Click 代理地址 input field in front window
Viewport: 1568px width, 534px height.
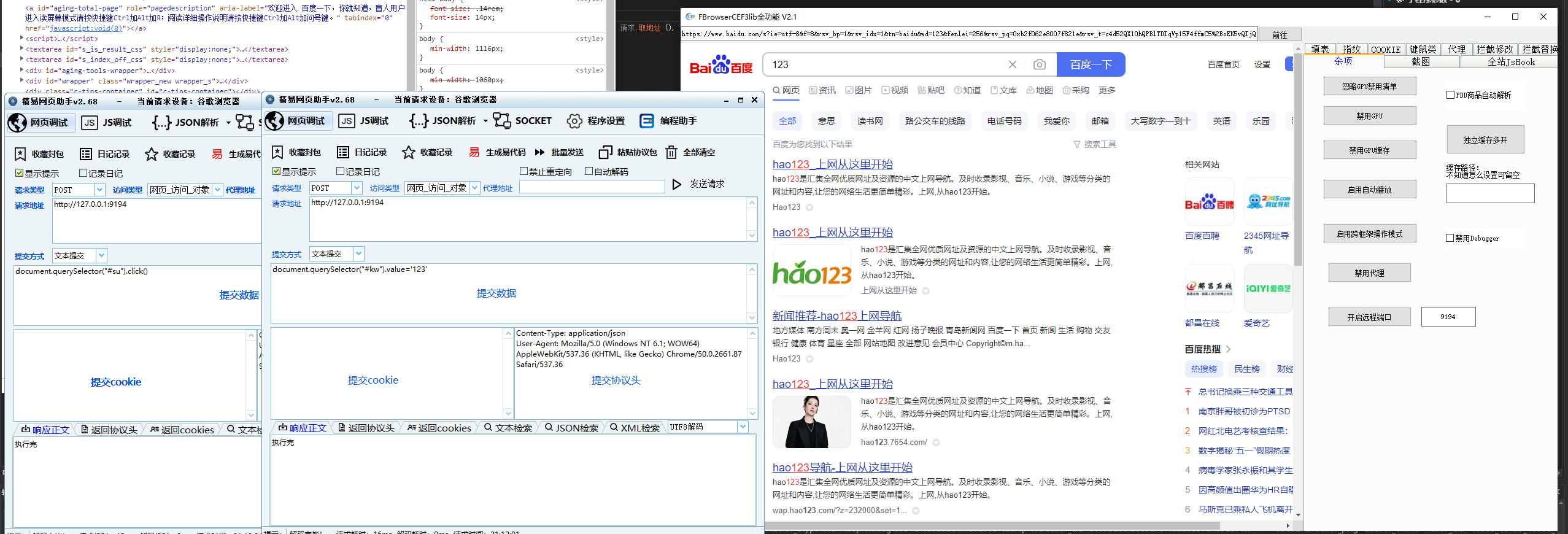coord(592,187)
